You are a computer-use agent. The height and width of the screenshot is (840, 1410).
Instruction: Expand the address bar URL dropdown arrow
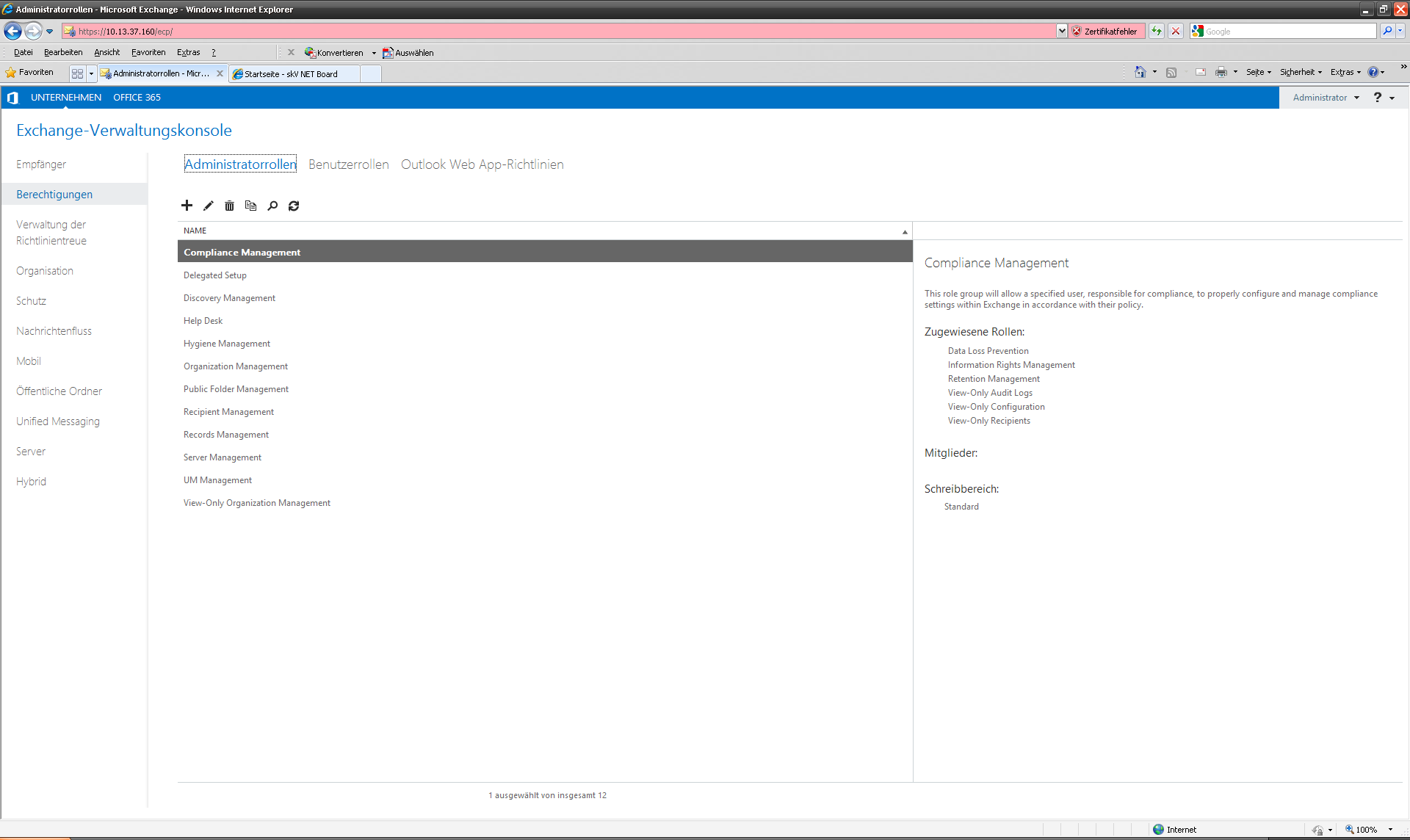click(x=1062, y=31)
